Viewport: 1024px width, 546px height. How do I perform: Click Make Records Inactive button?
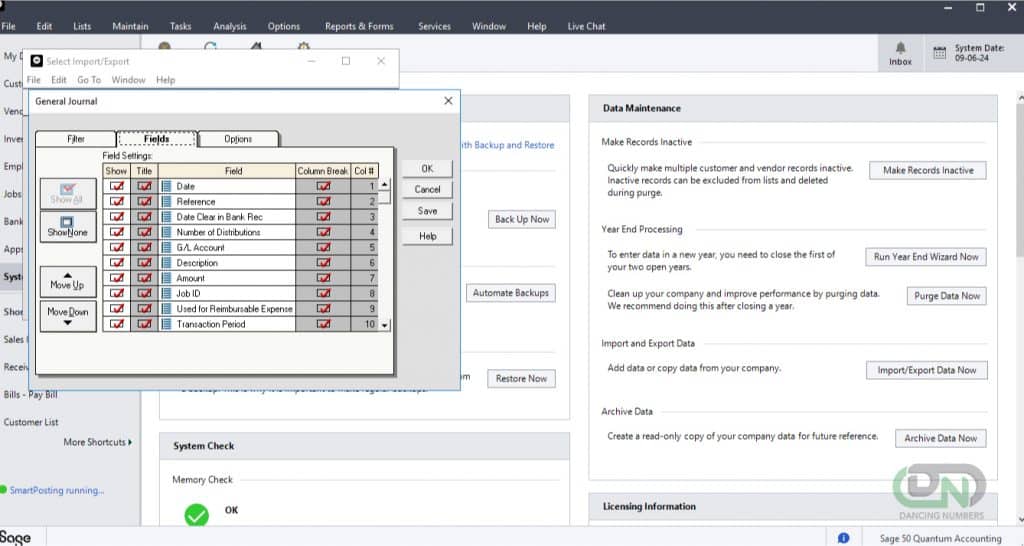pos(928,170)
